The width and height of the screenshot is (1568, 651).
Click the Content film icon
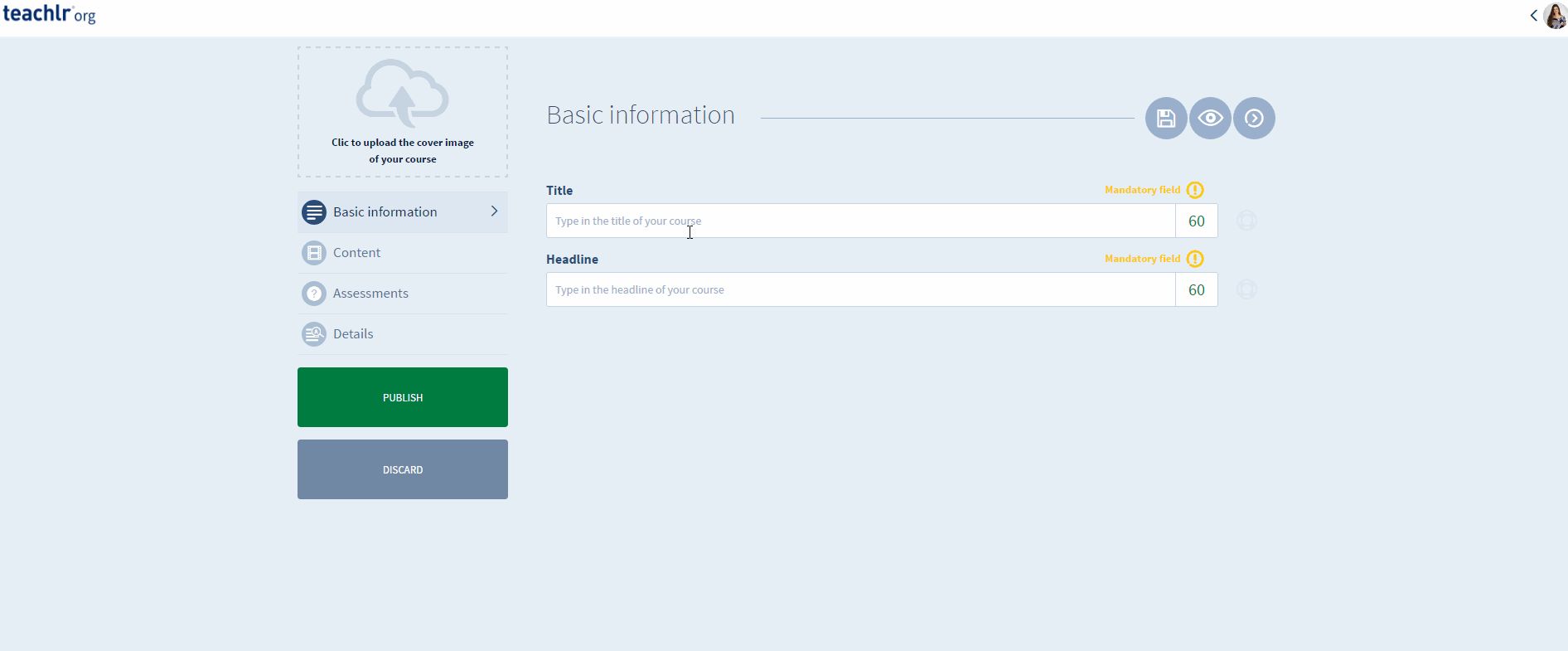click(314, 253)
